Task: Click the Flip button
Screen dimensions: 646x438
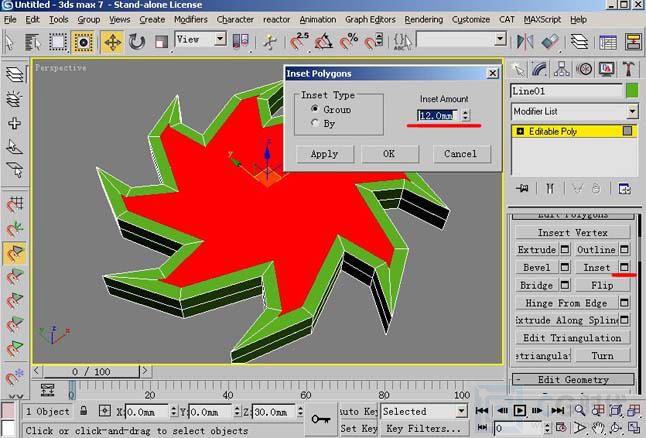Action: click(x=602, y=285)
